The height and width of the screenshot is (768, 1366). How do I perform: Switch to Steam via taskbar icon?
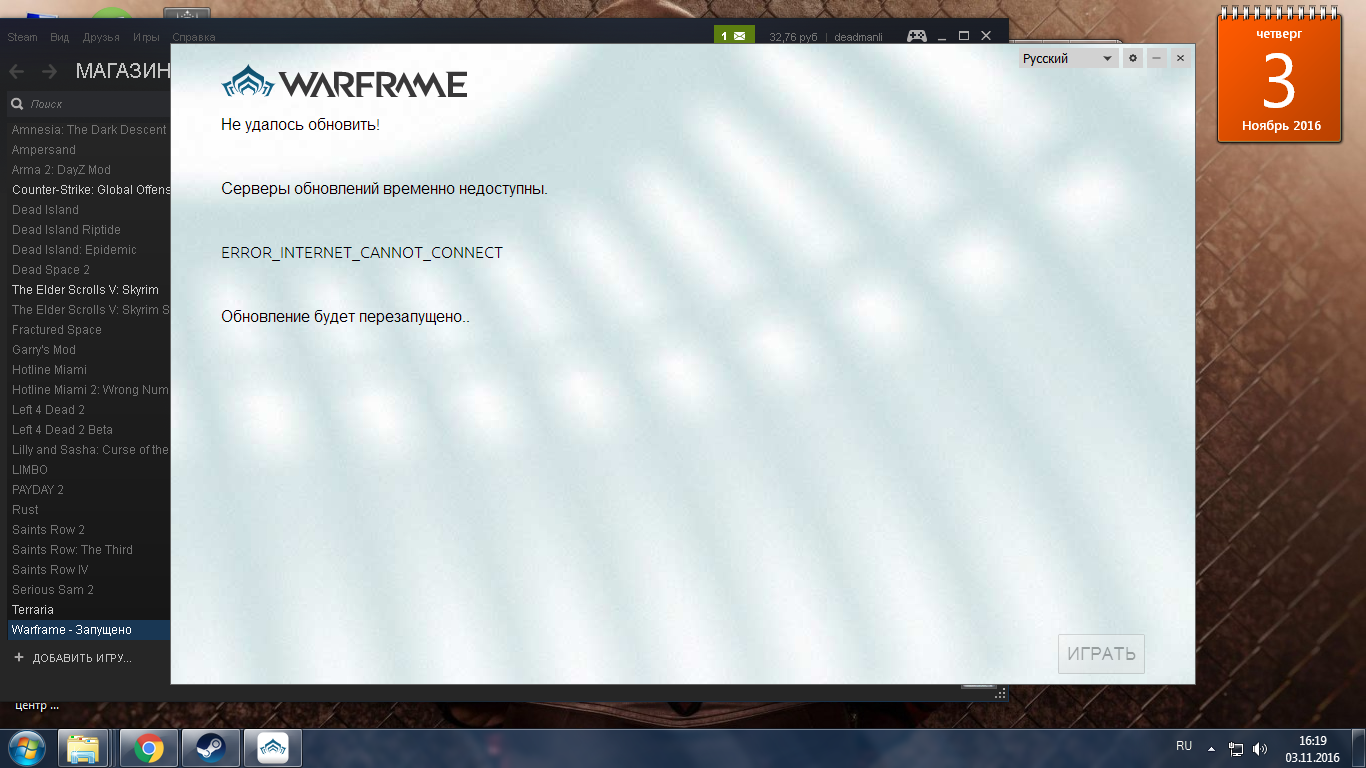[211, 748]
